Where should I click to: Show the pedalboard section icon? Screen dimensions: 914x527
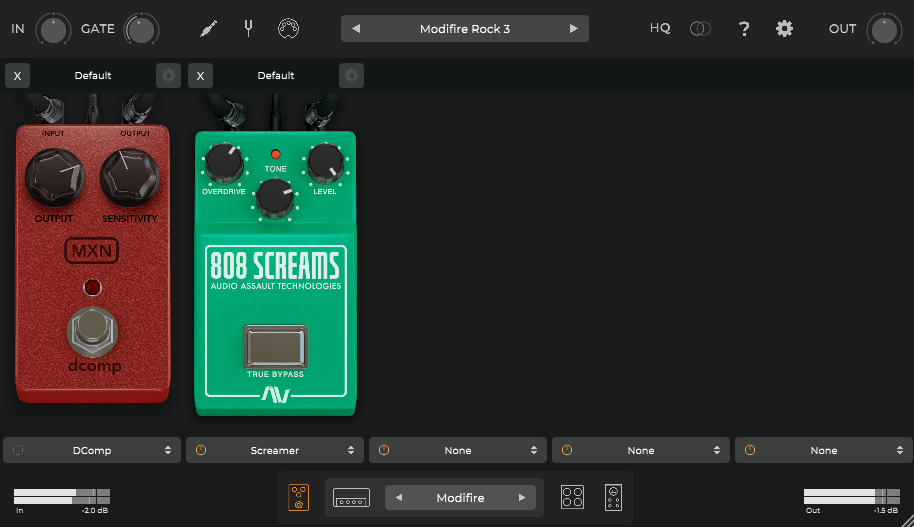(299, 497)
